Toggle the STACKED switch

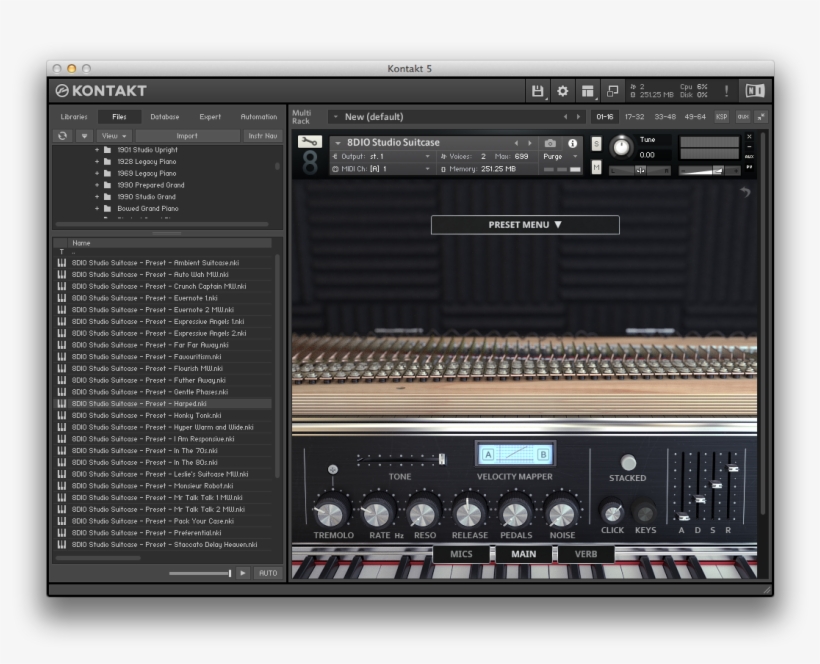point(628,462)
